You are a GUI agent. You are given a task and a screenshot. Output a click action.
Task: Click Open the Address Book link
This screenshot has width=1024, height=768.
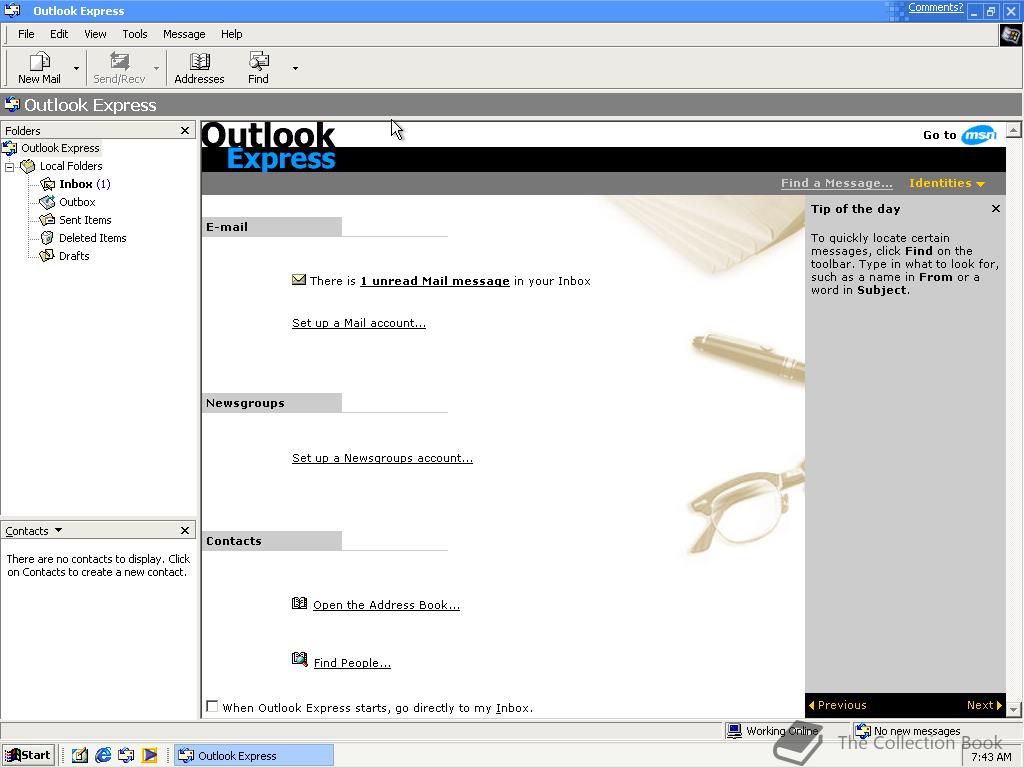(x=387, y=605)
